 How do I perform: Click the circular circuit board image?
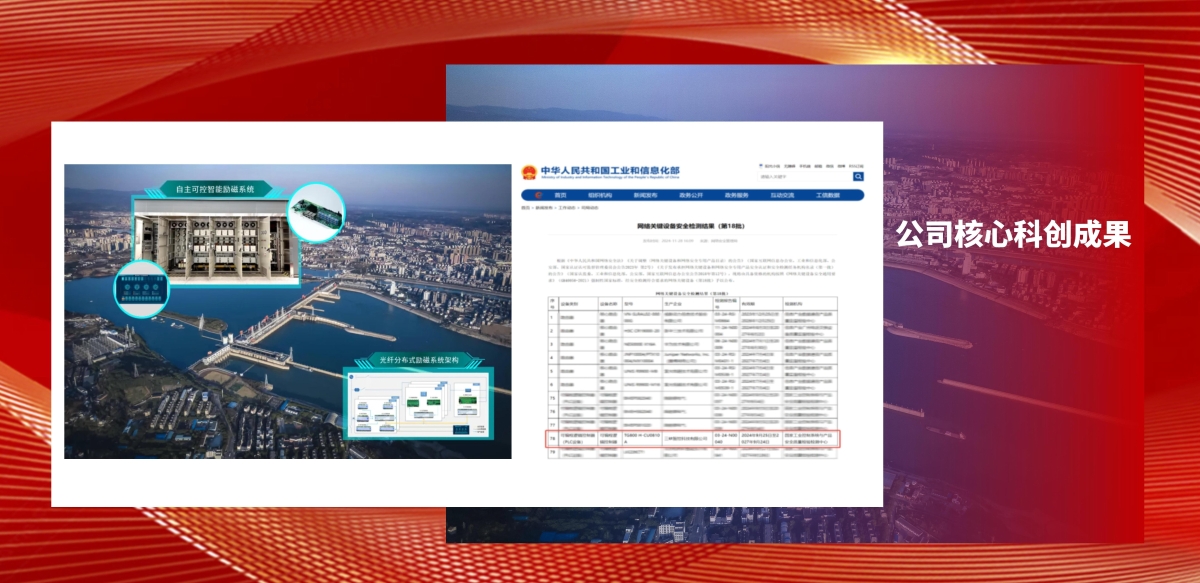coord(316,214)
